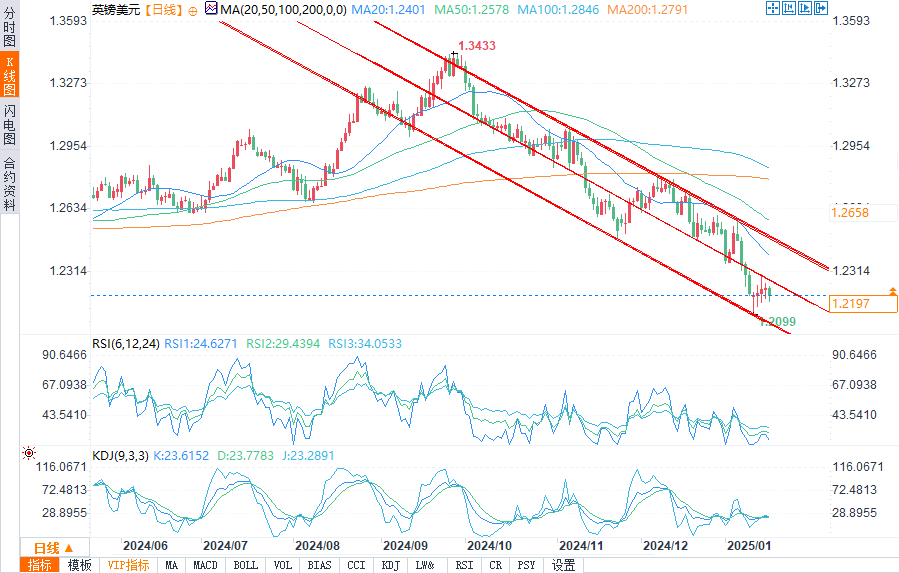This screenshot has width=899, height=573.
Task: Apply the MACD indicator
Action: tap(205, 565)
